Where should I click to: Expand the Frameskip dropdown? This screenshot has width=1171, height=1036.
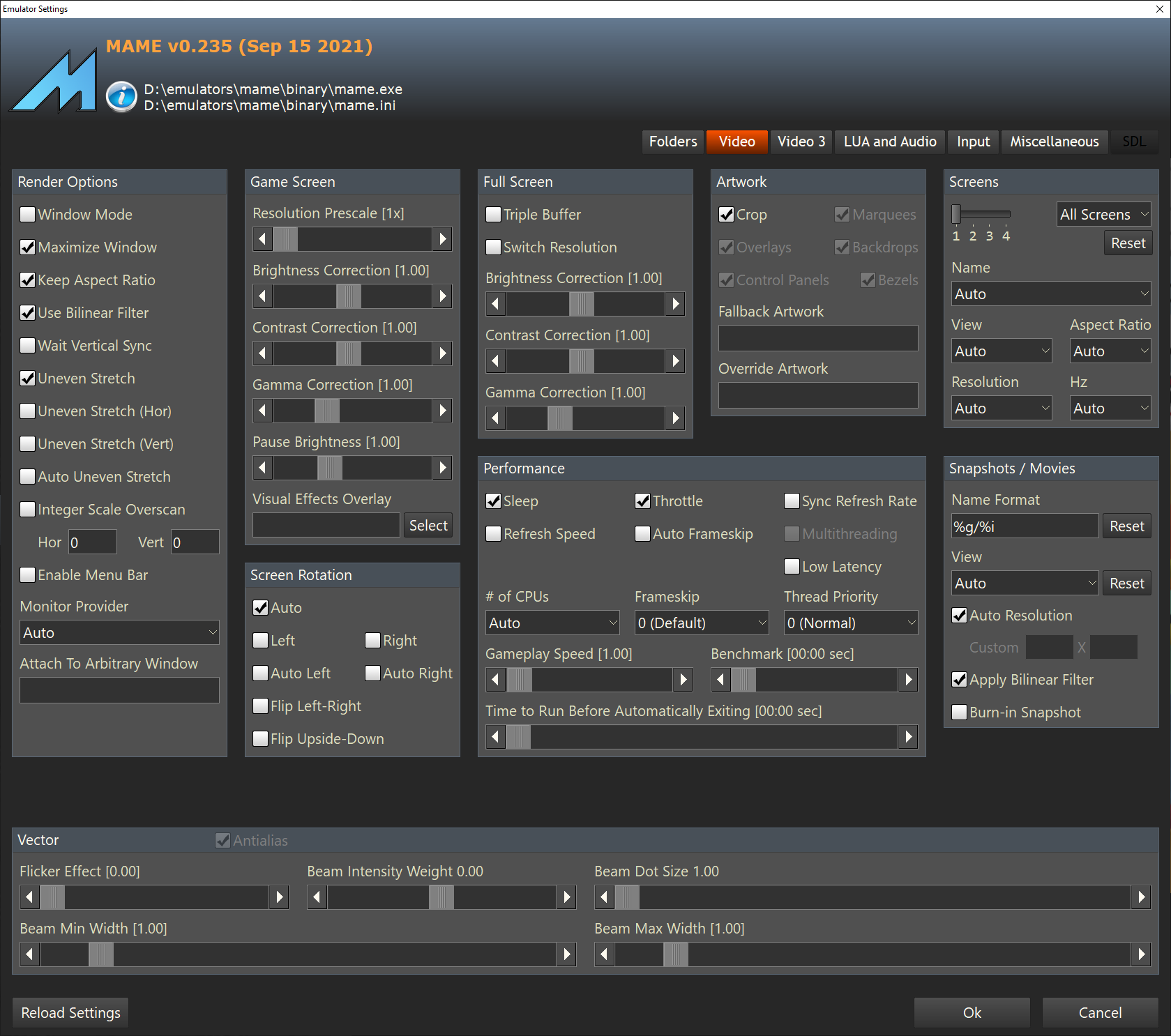tap(701, 623)
